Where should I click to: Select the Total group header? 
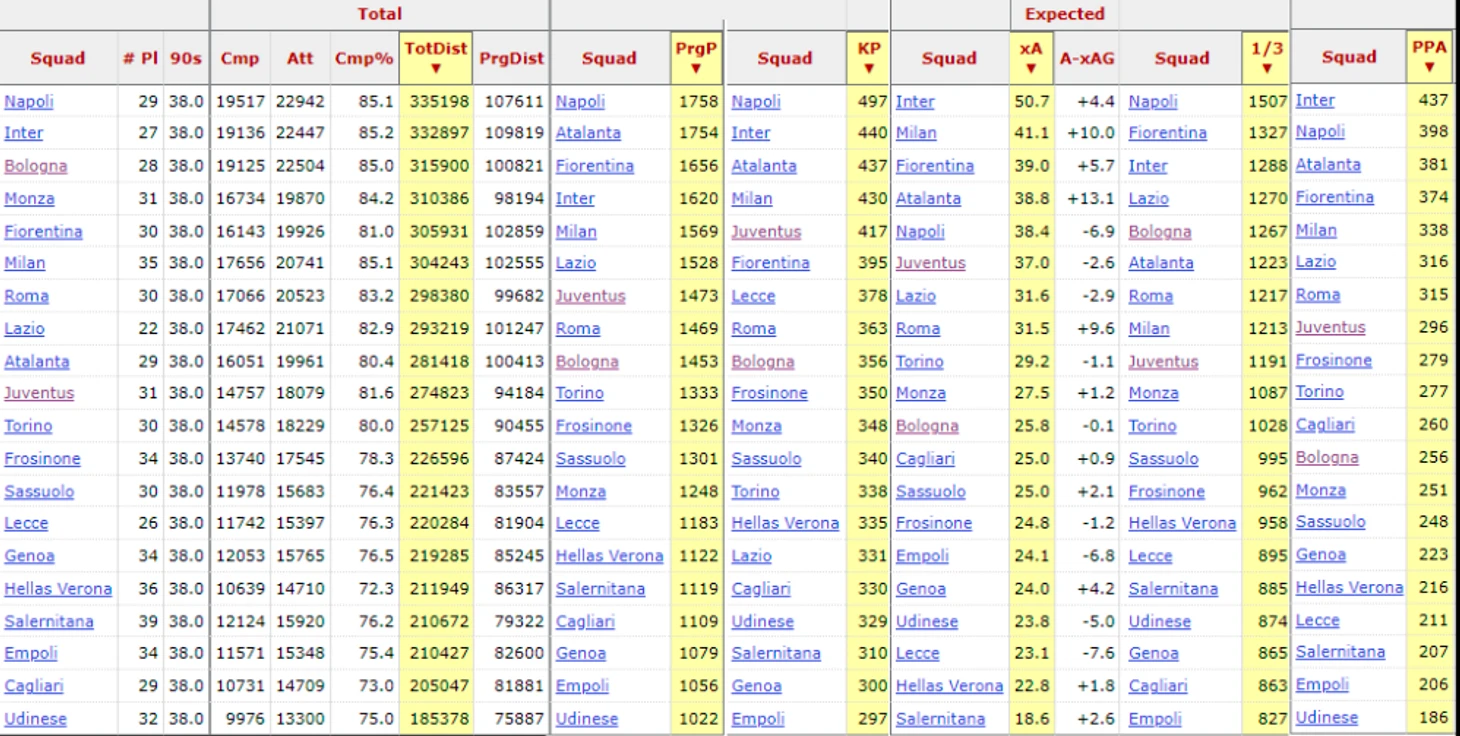379,14
